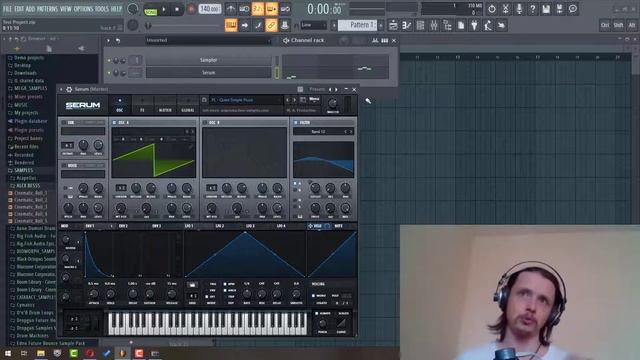Click the Serum Menu button
The image size is (640, 360).
[x=314, y=100]
